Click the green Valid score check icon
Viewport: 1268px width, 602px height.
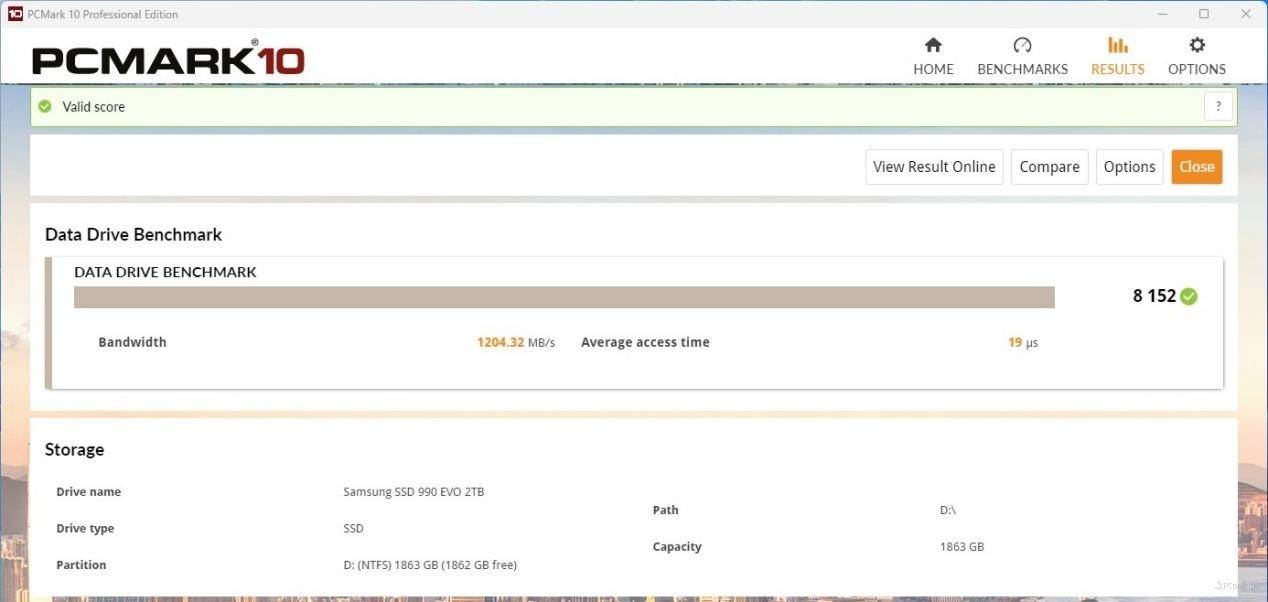(45, 106)
